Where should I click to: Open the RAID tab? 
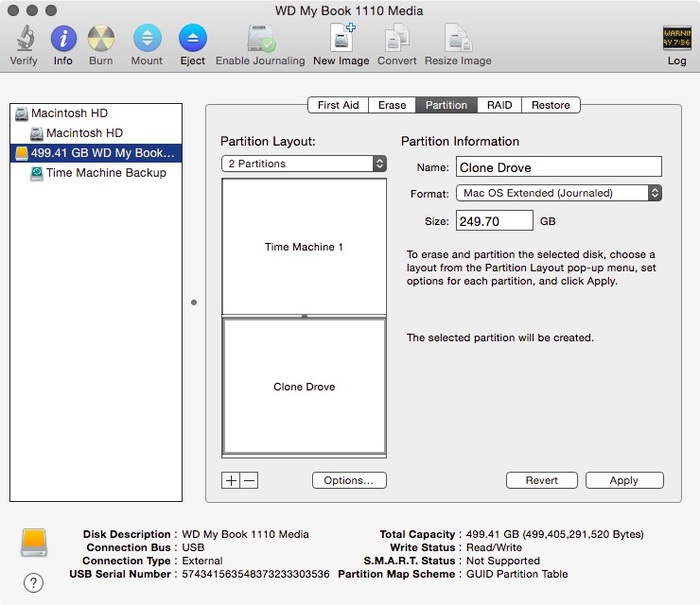499,105
